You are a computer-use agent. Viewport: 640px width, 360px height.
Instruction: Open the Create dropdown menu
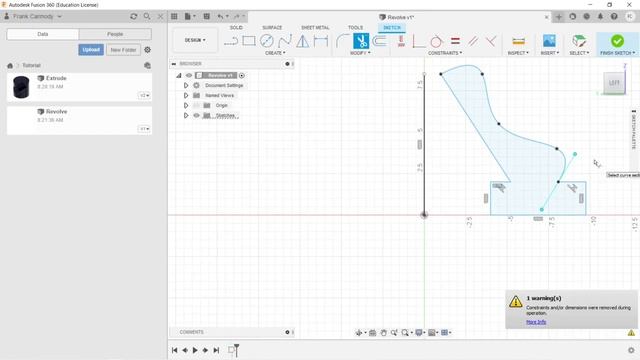tap(275, 53)
